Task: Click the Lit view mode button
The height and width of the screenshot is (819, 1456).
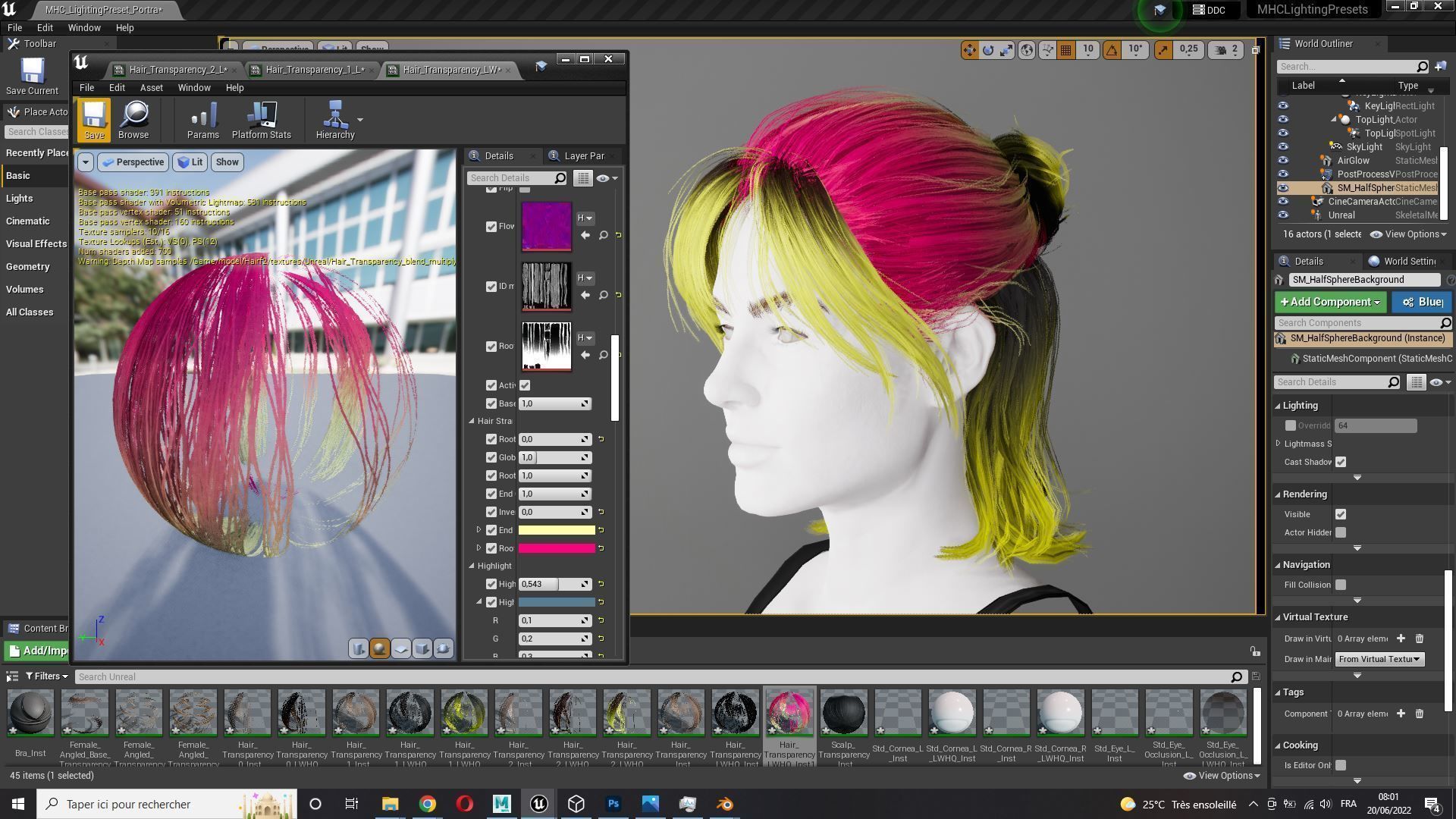Action: coord(190,162)
